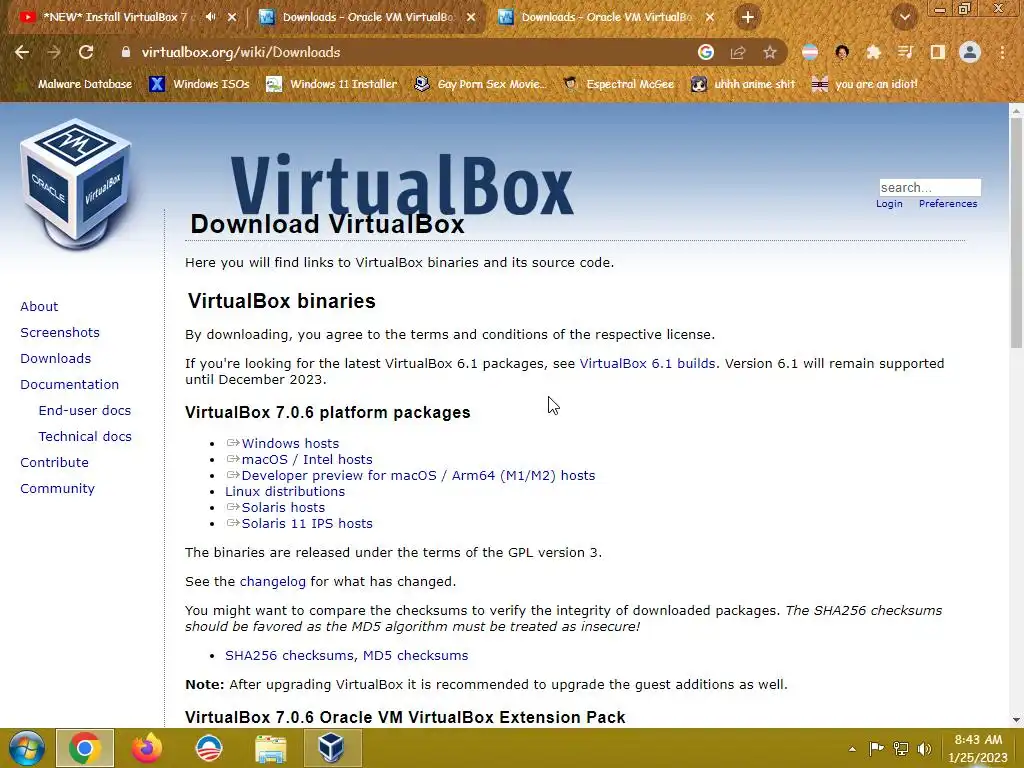Open the Linux distributions link
This screenshot has height=768, width=1024.
click(x=285, y=491)
